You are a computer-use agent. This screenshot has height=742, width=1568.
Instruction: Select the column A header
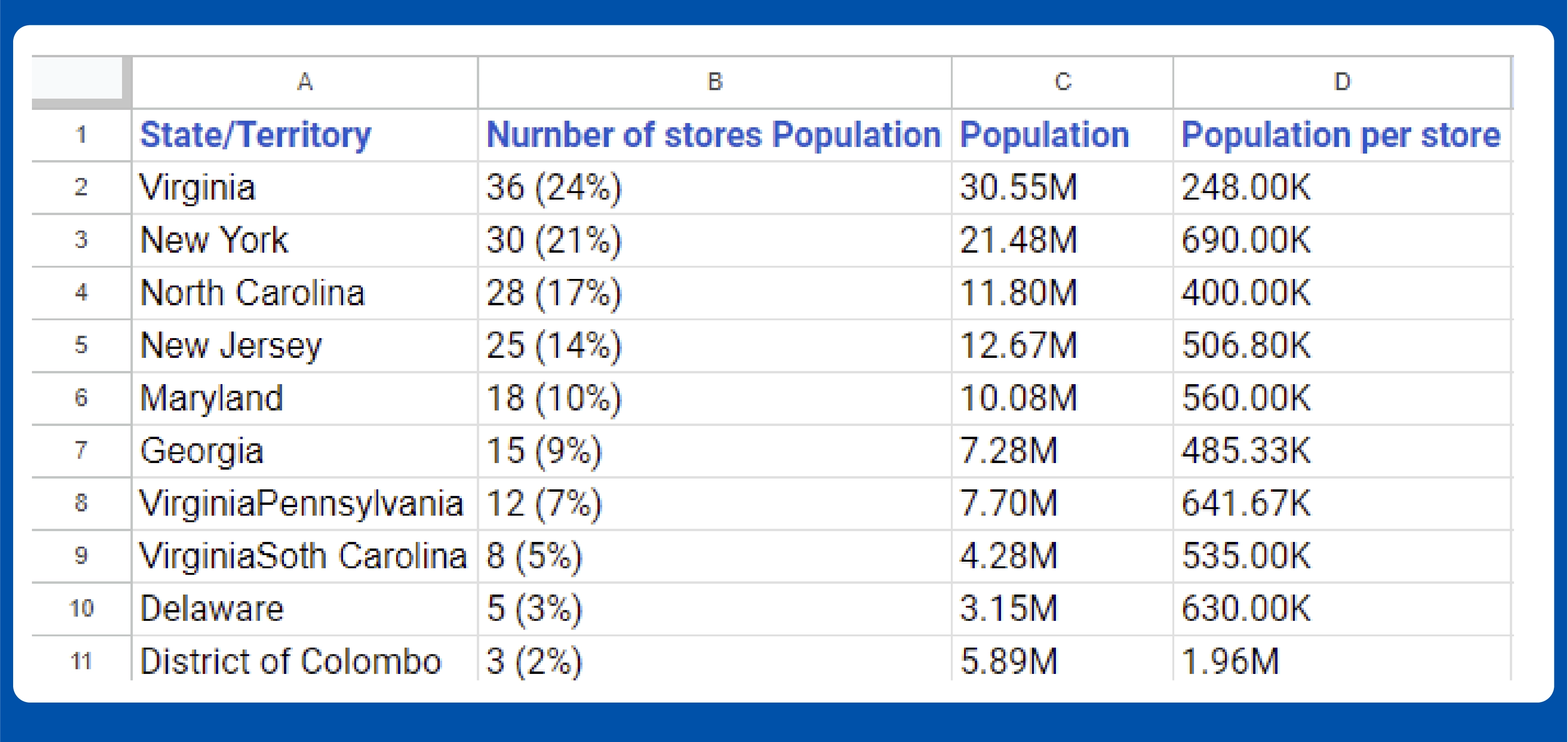tap(305, 82)
